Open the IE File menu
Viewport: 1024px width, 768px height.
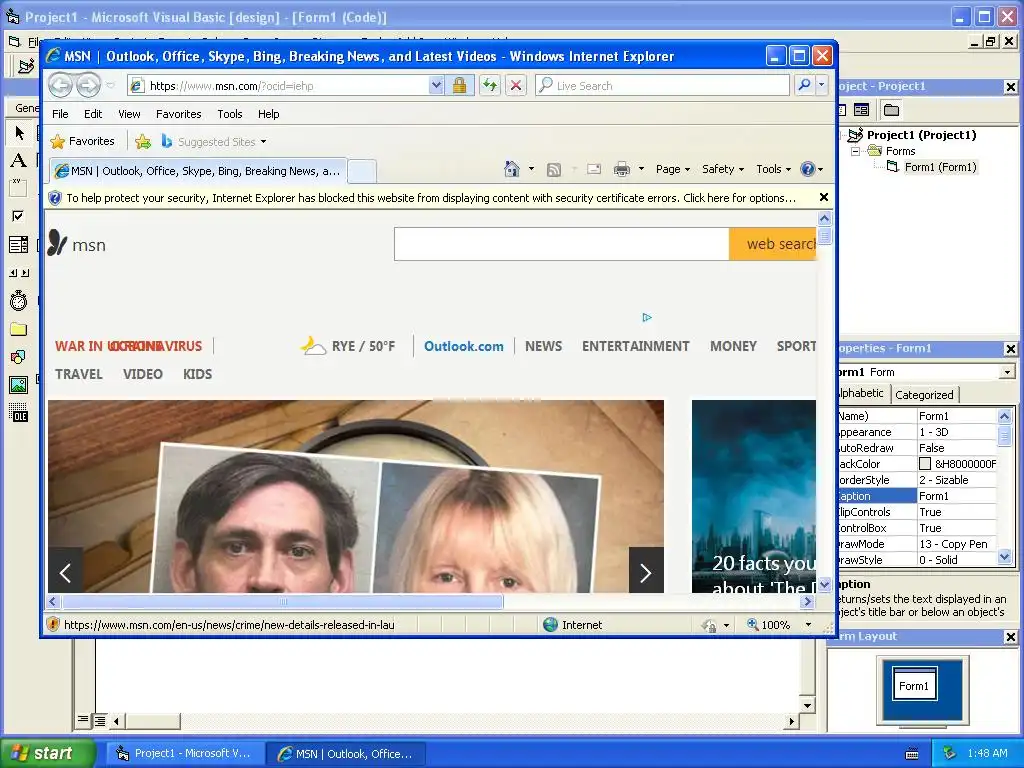(x=60, y=114)
